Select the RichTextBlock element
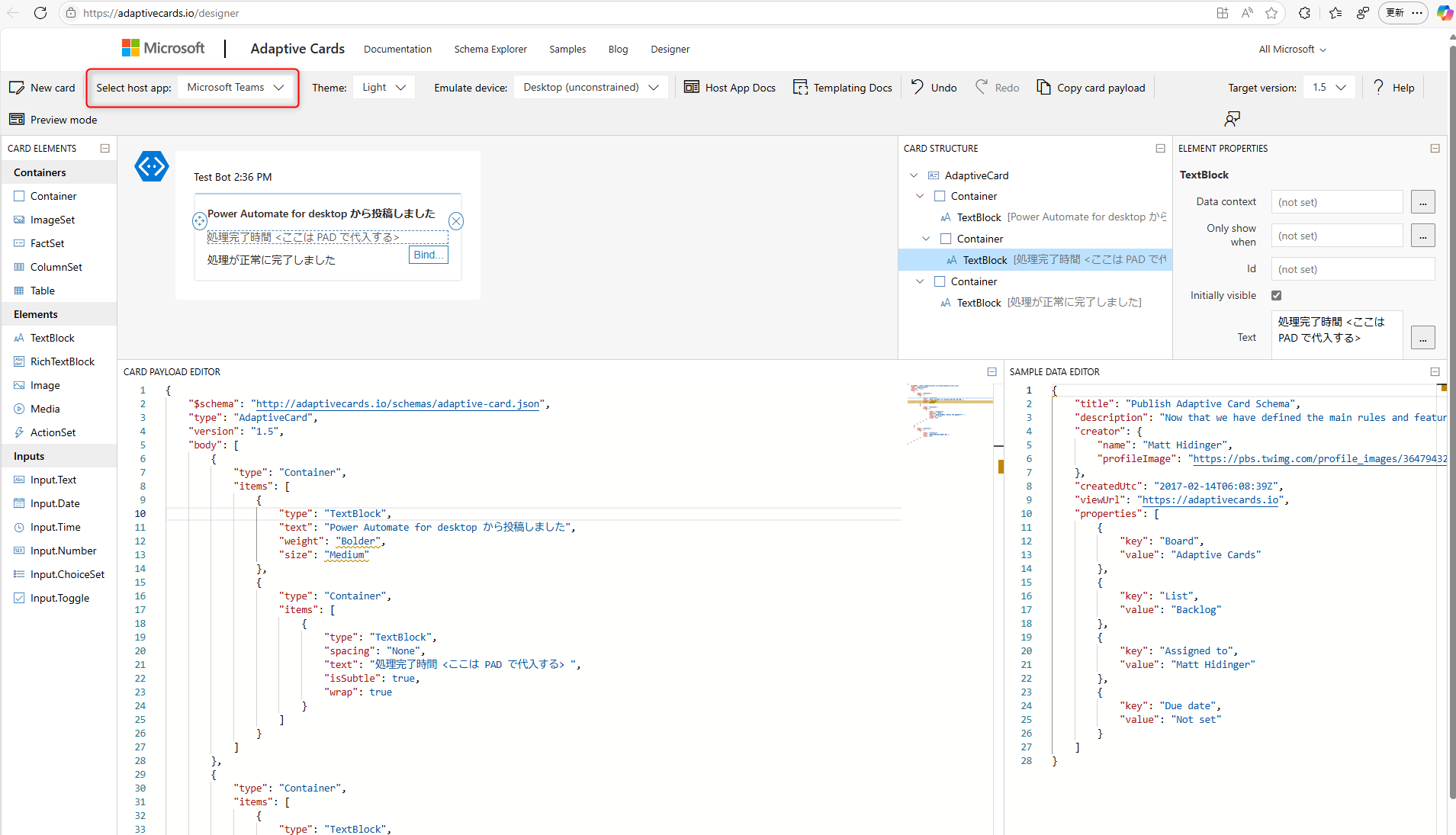This screenshot has height=835, width=1456. 59,361
